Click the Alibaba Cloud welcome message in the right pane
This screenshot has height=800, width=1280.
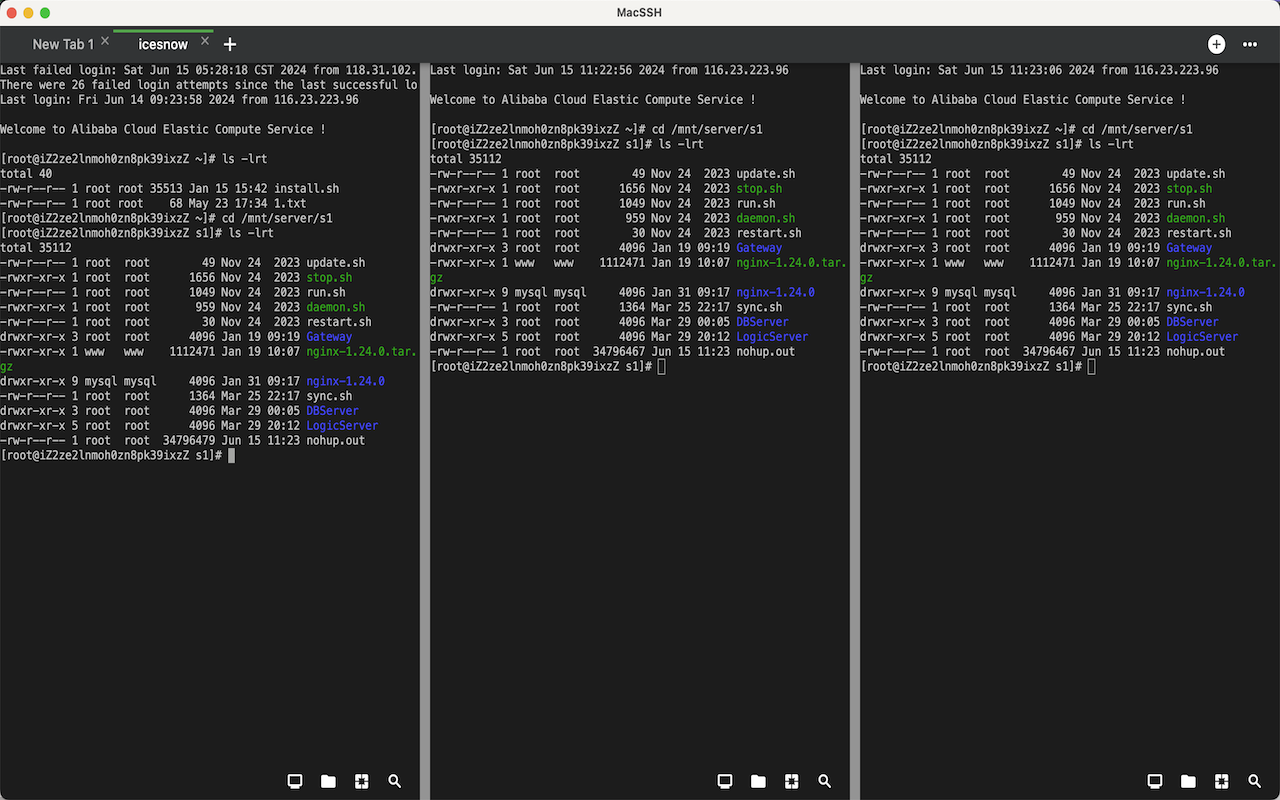[1022, 100]
